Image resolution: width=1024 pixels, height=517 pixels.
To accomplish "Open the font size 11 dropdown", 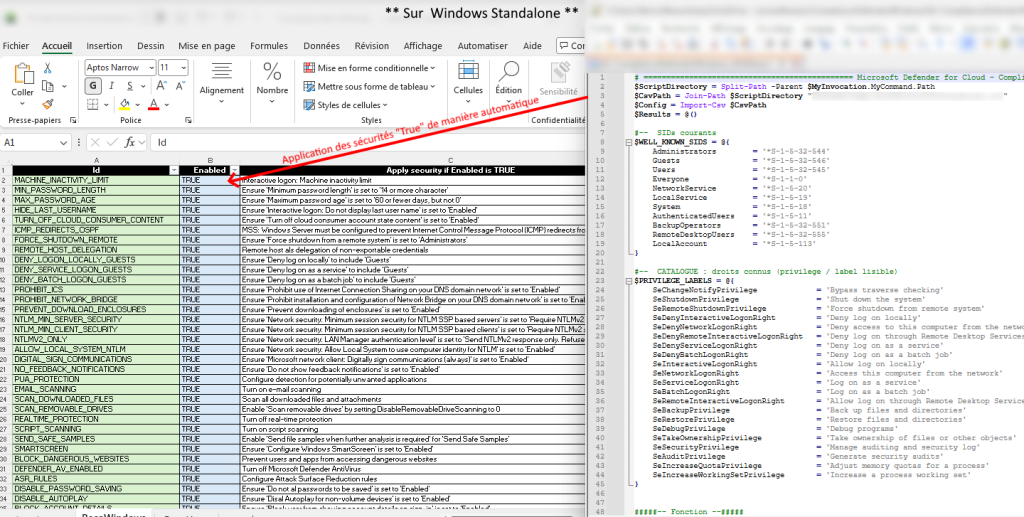I will point(184,67).
